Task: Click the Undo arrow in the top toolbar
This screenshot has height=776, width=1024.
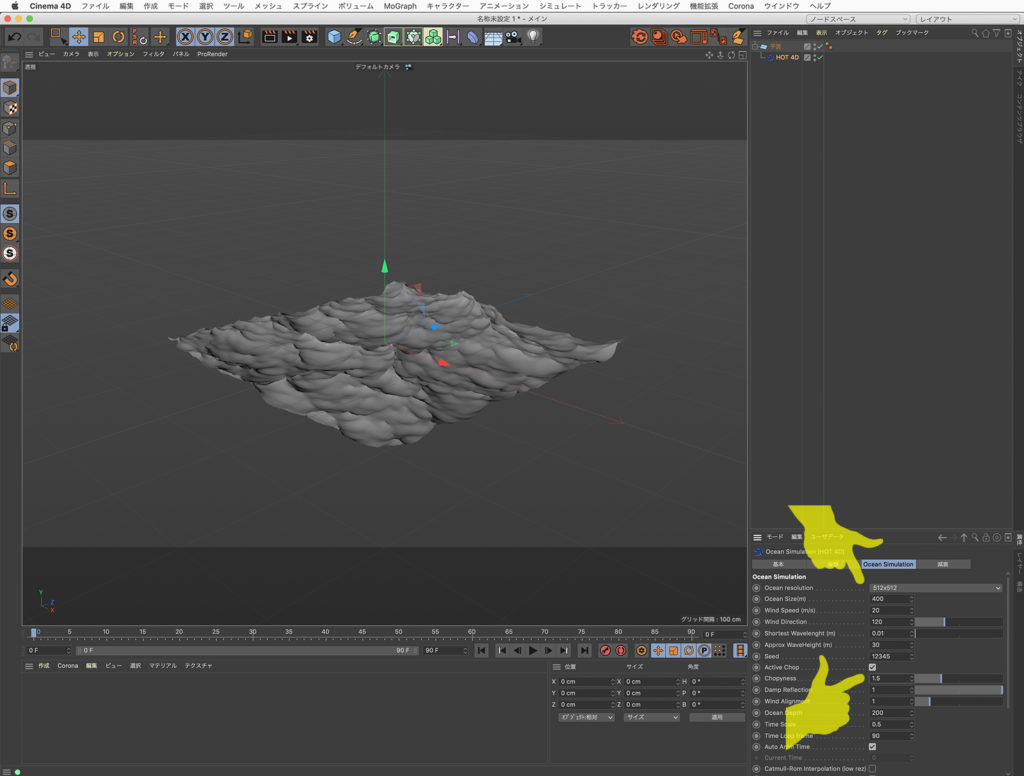Action: (15, 37)
